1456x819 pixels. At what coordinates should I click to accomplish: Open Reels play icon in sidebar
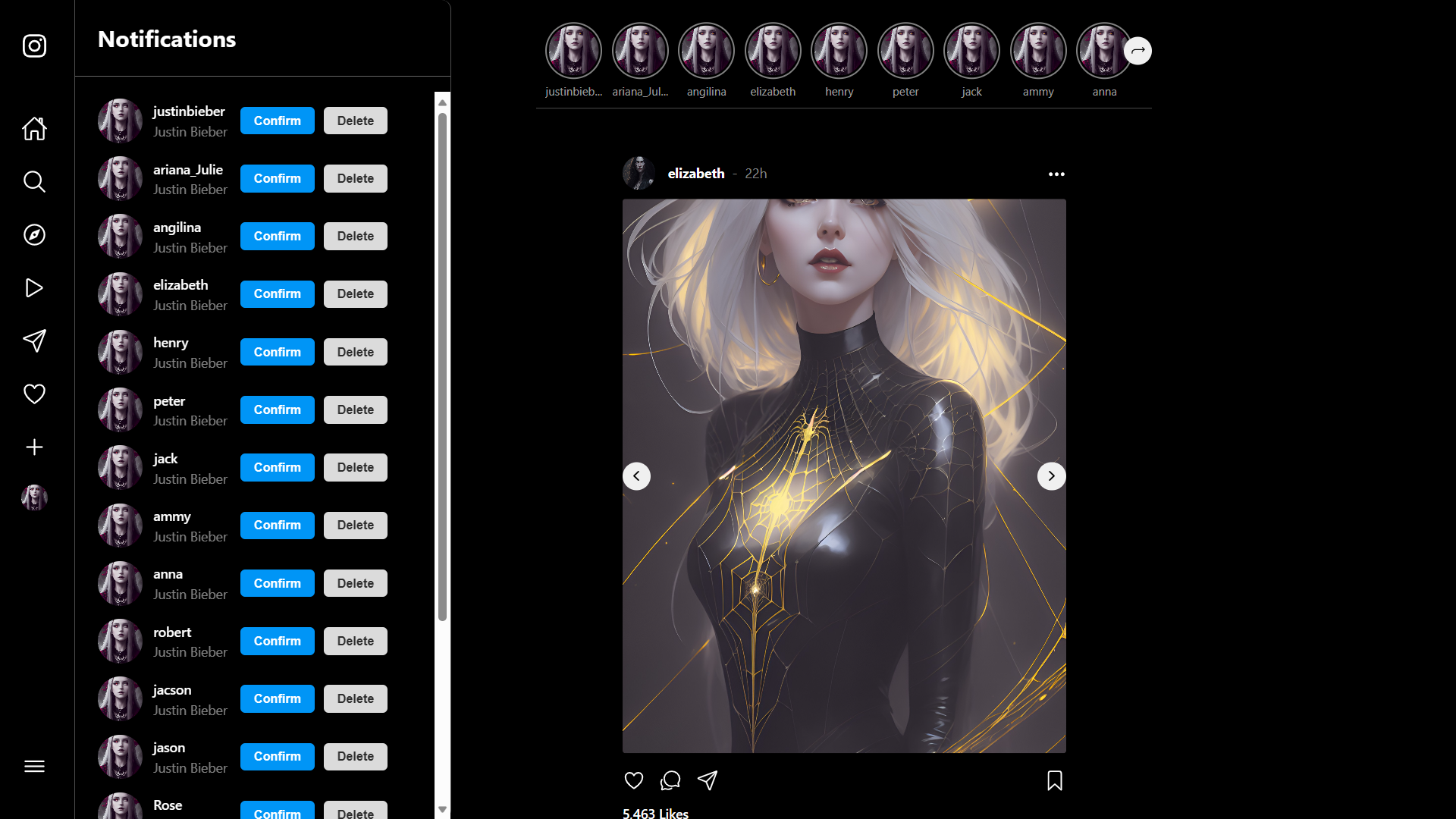[34, 288]
